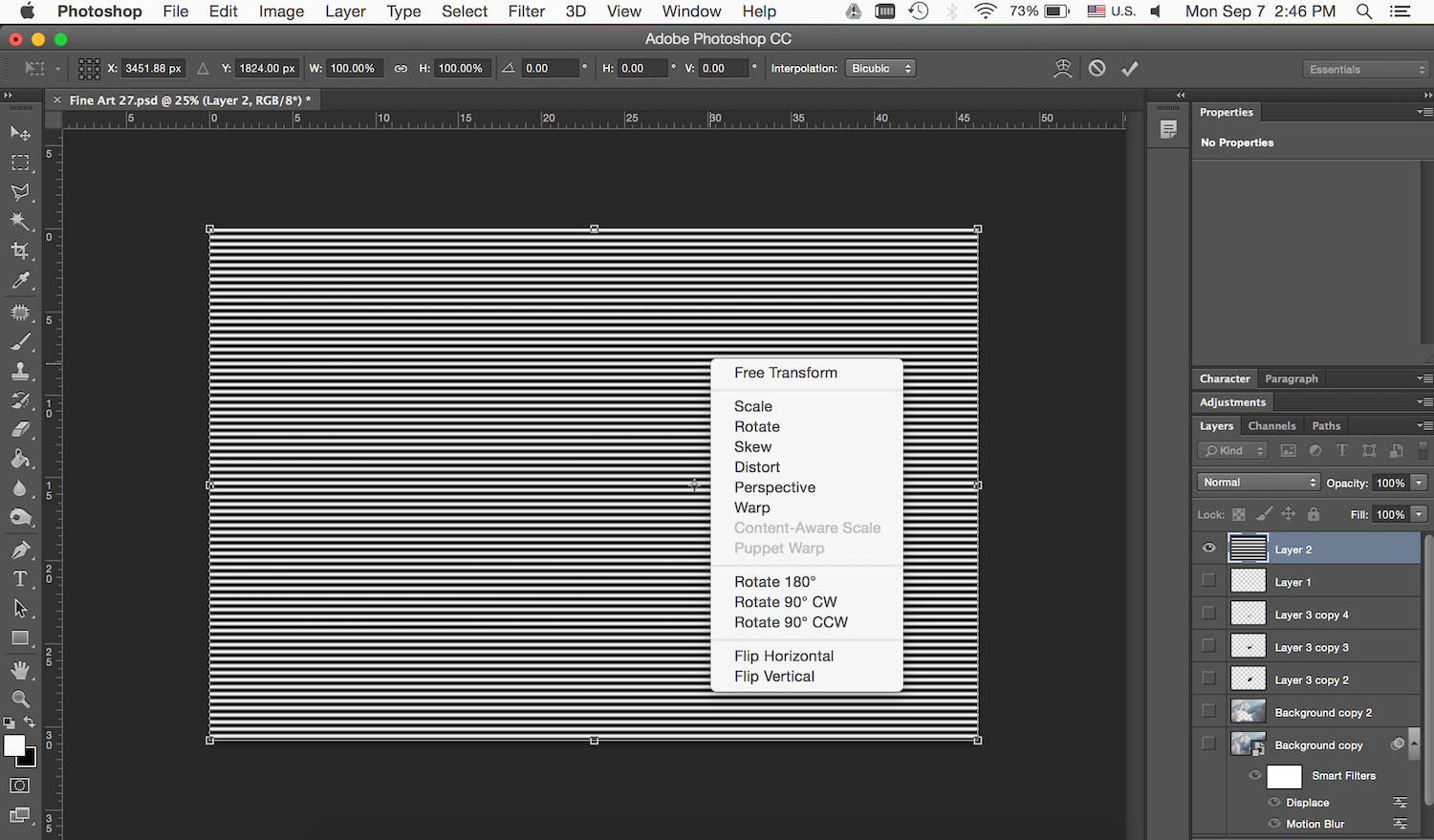Click the reference point location grid
1434x840 pixels.
coord(89,69)
